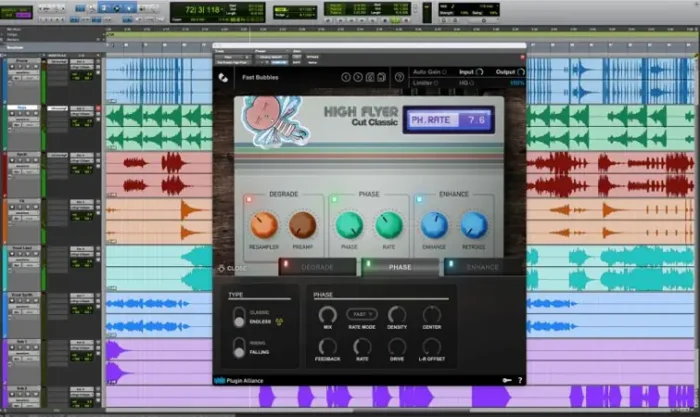Switch to the Enhance tab
700x417 pixels.
(483, 267)
